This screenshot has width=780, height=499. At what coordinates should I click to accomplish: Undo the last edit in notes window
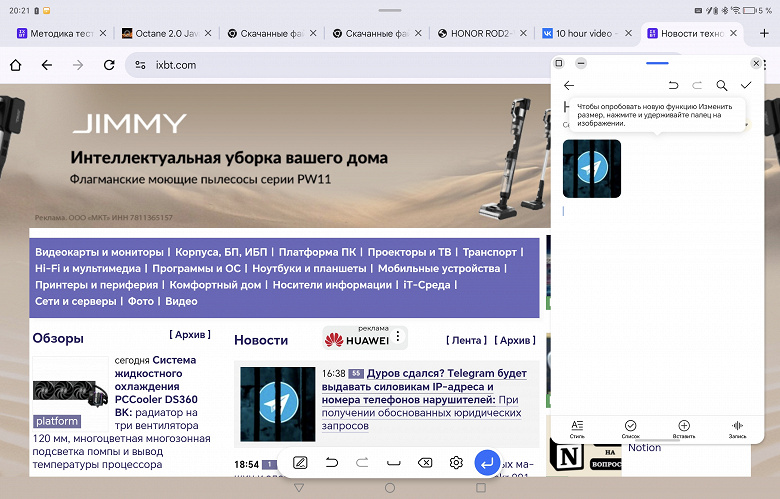coord(673,86)
